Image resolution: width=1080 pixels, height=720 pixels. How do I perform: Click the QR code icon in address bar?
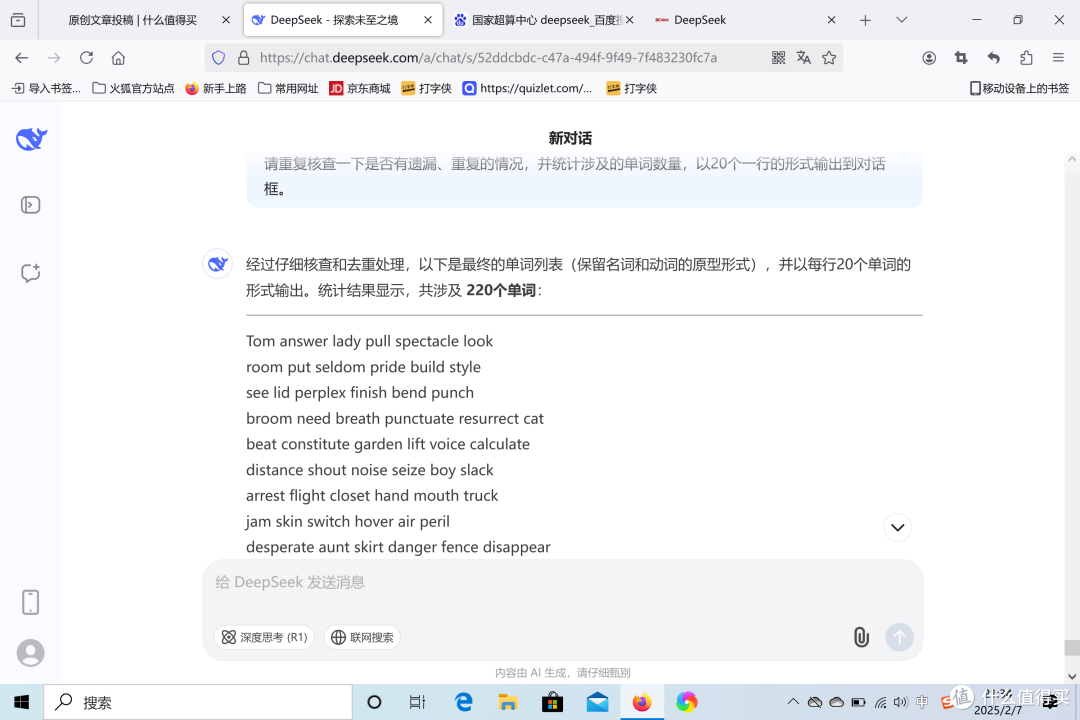tap(778, 58)
